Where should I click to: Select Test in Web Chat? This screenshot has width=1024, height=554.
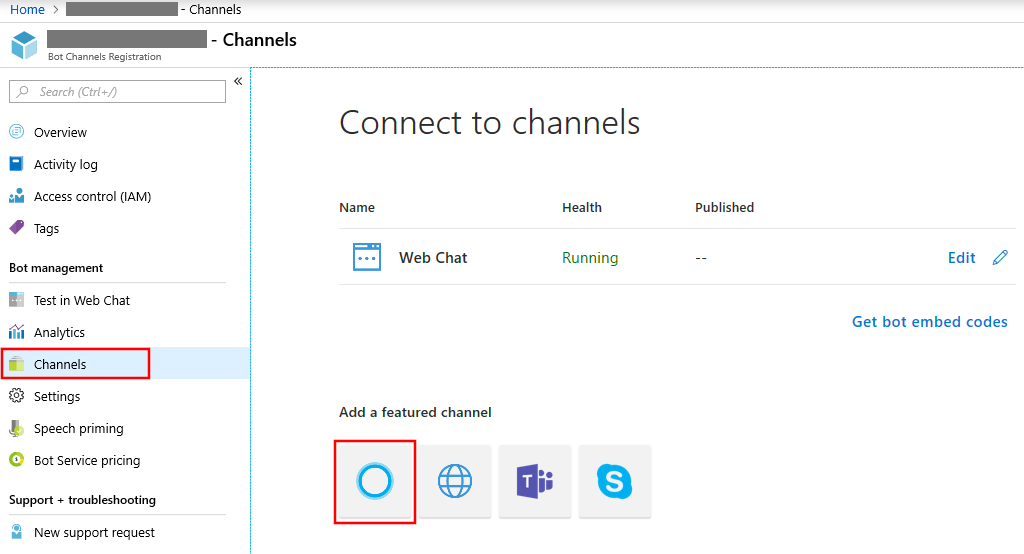click(x=82, y=301)
